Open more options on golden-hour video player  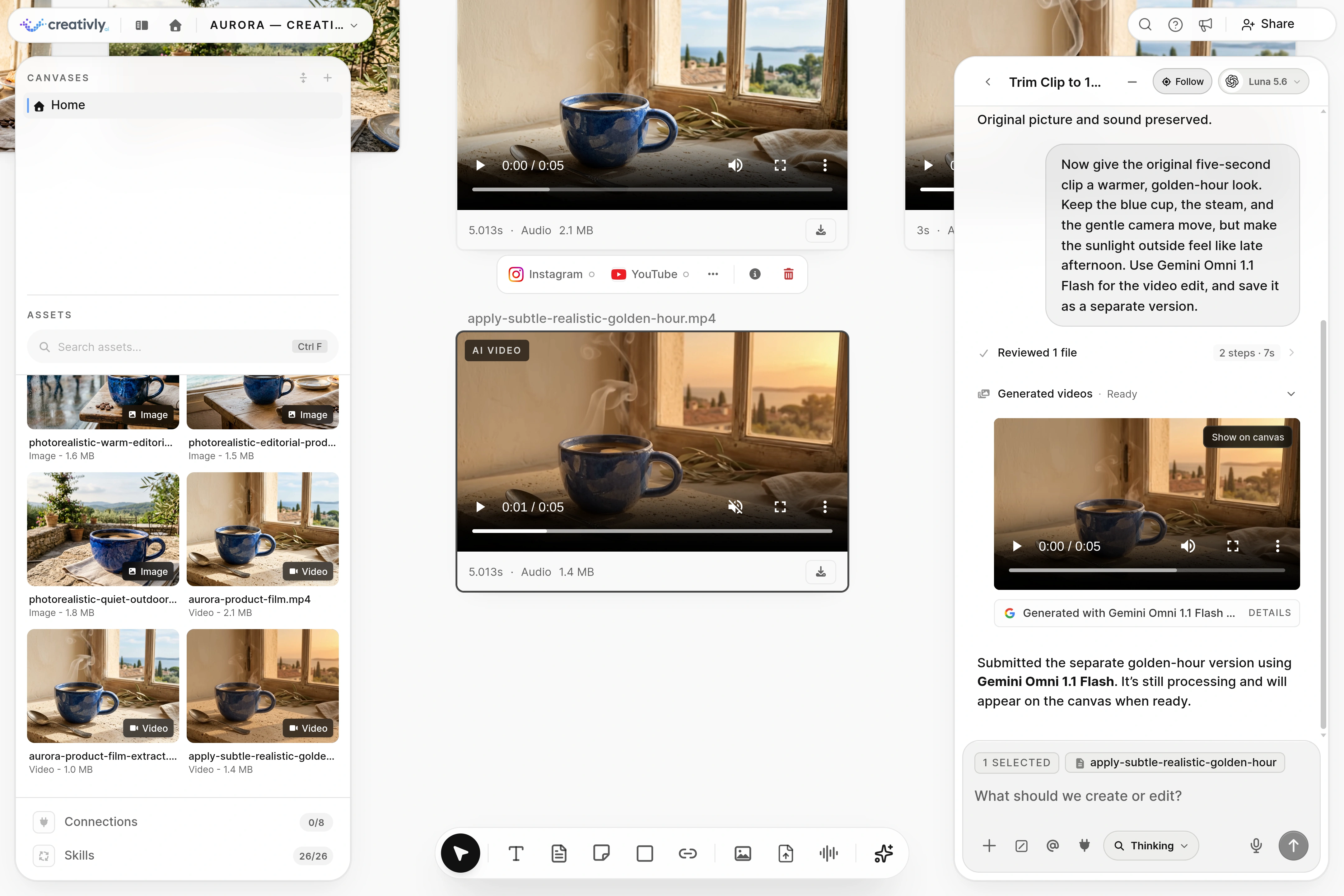[824, 507]
